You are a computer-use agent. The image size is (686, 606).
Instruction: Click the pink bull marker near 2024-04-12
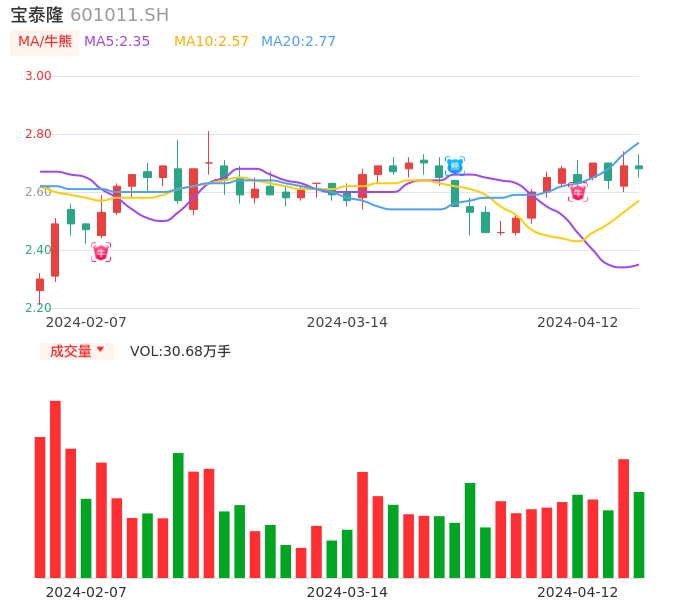(x=578, y=192)
